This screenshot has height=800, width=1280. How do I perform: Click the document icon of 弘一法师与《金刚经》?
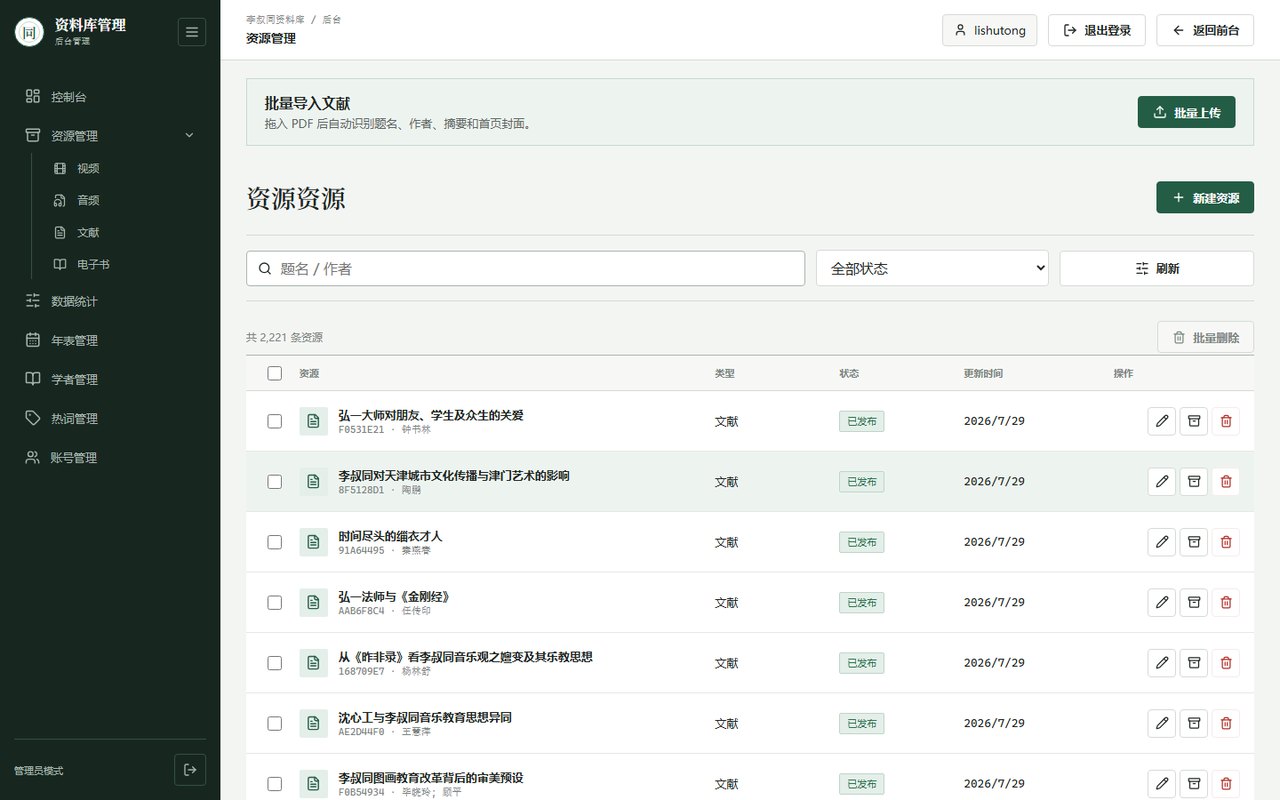(314, 603)
